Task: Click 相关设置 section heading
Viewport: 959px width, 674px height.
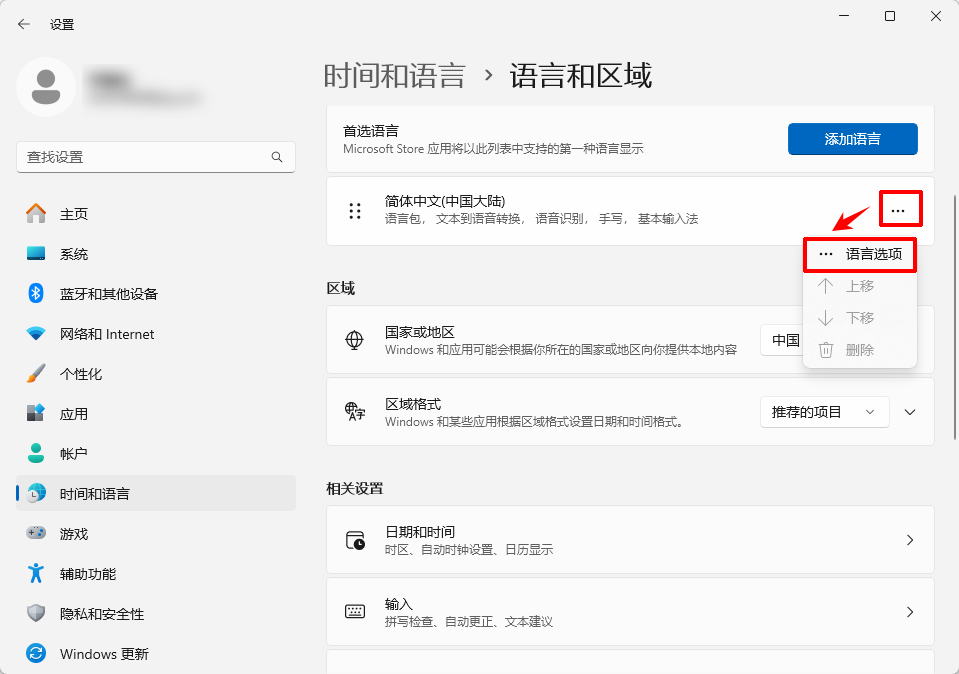Action: tap(355, 489)
